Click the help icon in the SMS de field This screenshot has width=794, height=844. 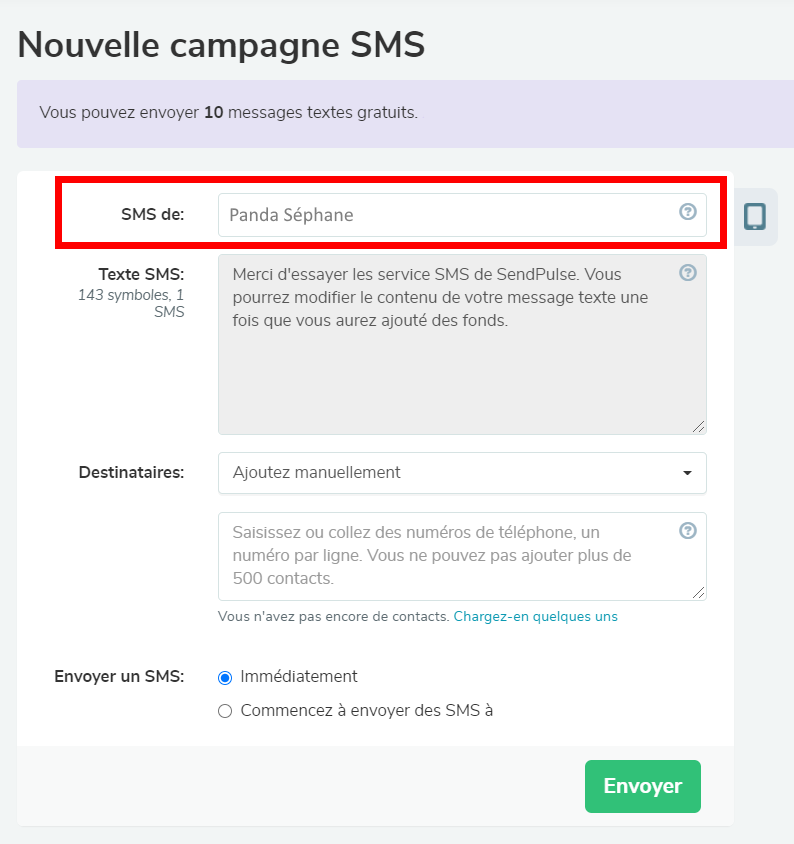[688, 212]
